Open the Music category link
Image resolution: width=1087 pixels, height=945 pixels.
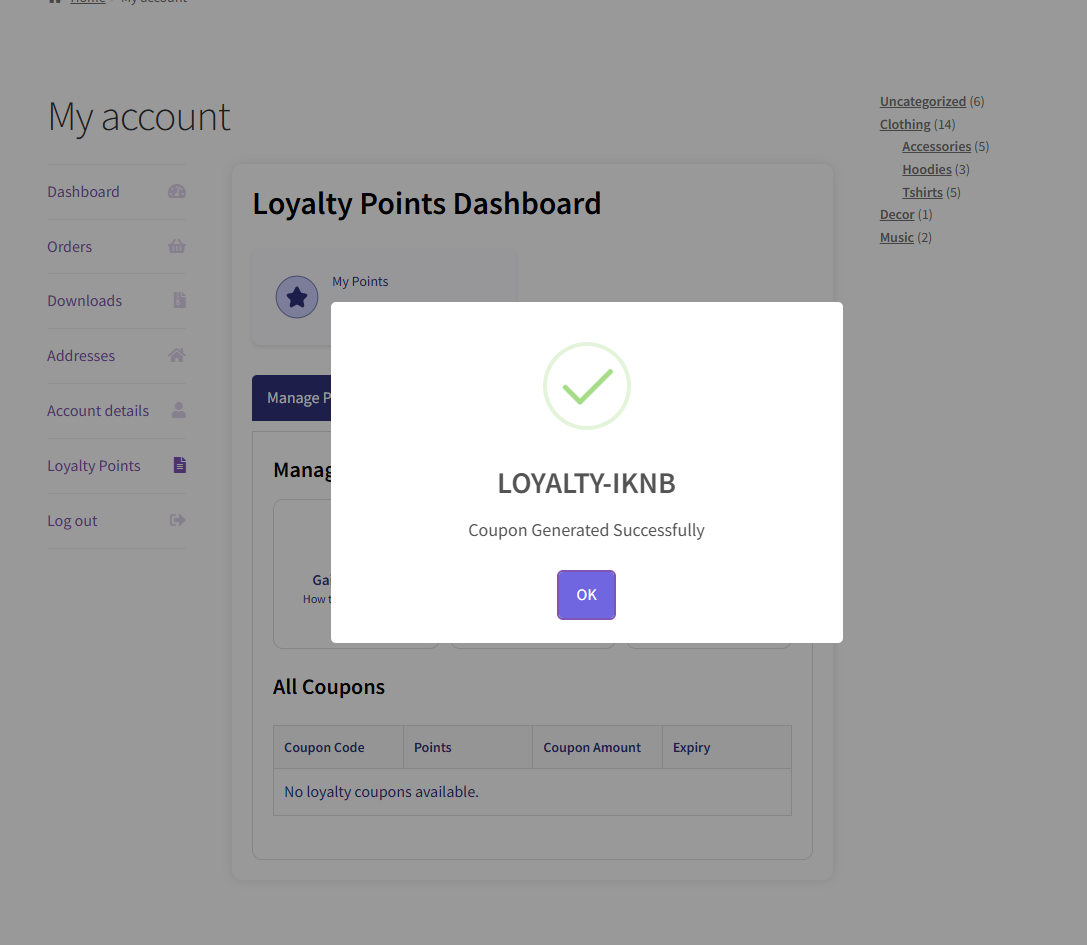coord(896,238)
